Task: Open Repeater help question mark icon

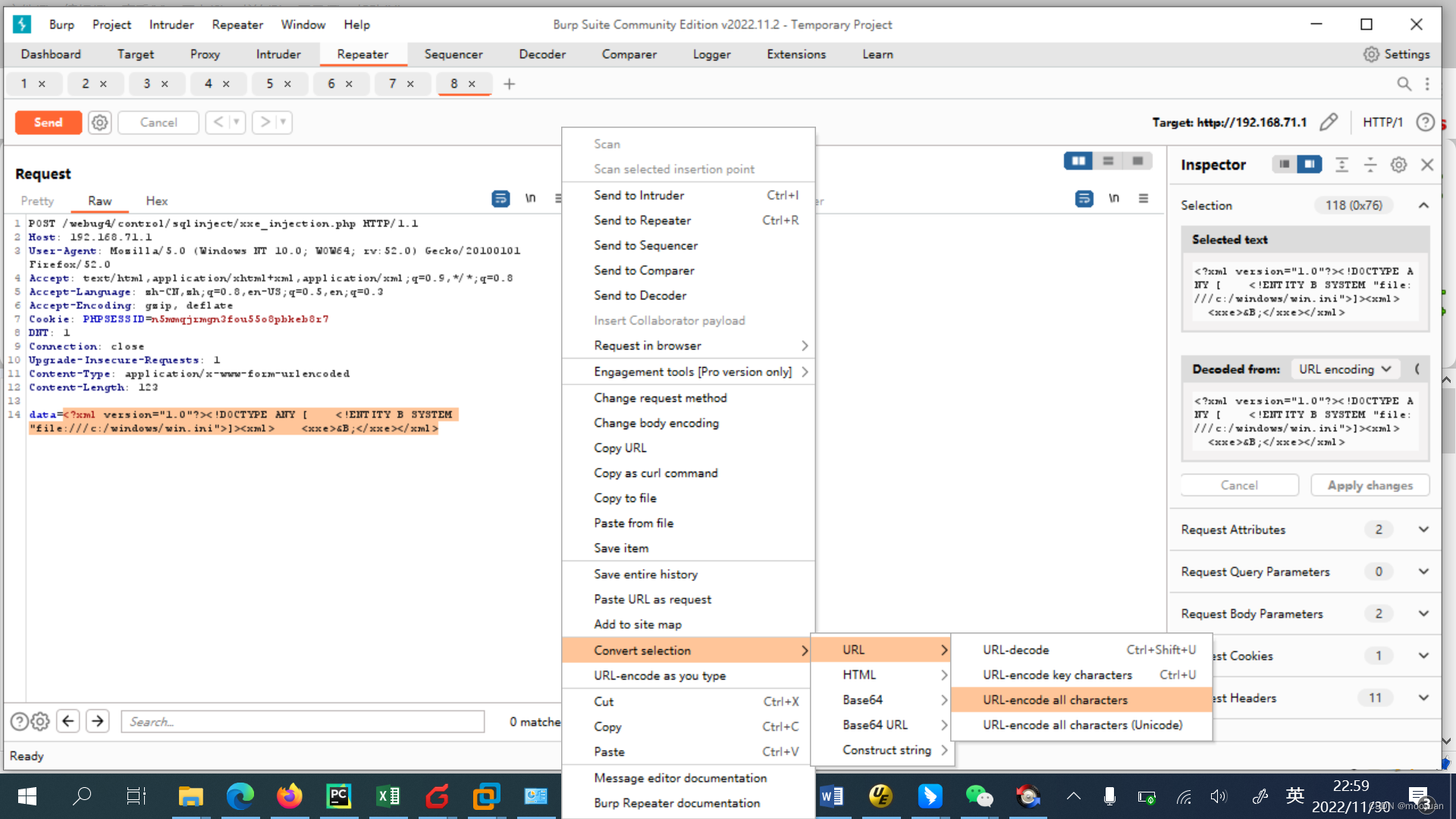Action: point(1425,122)
